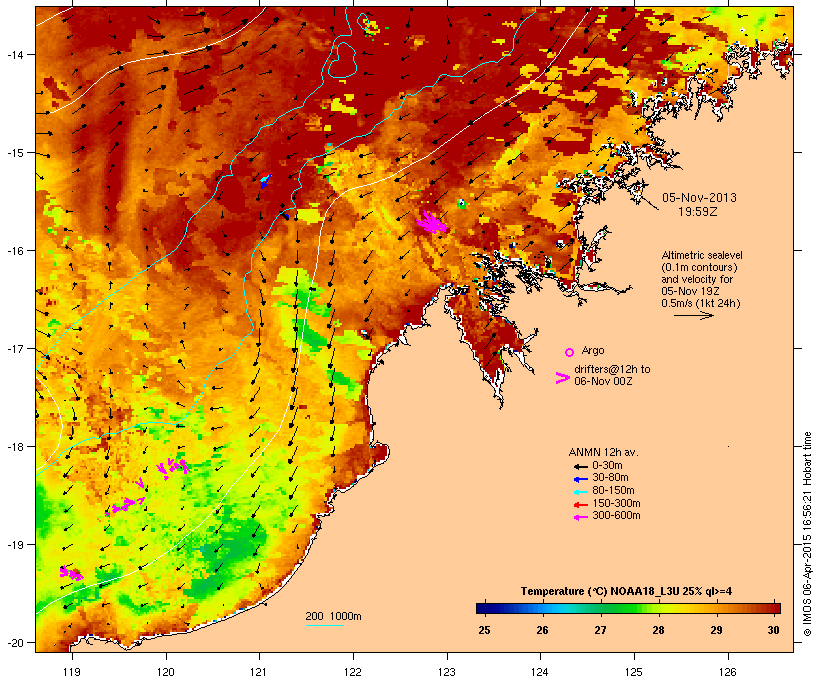Click the latitude label -20
The height and width of the screenshot is (680, 820).
pyautogui.click(x=14, y=643)
